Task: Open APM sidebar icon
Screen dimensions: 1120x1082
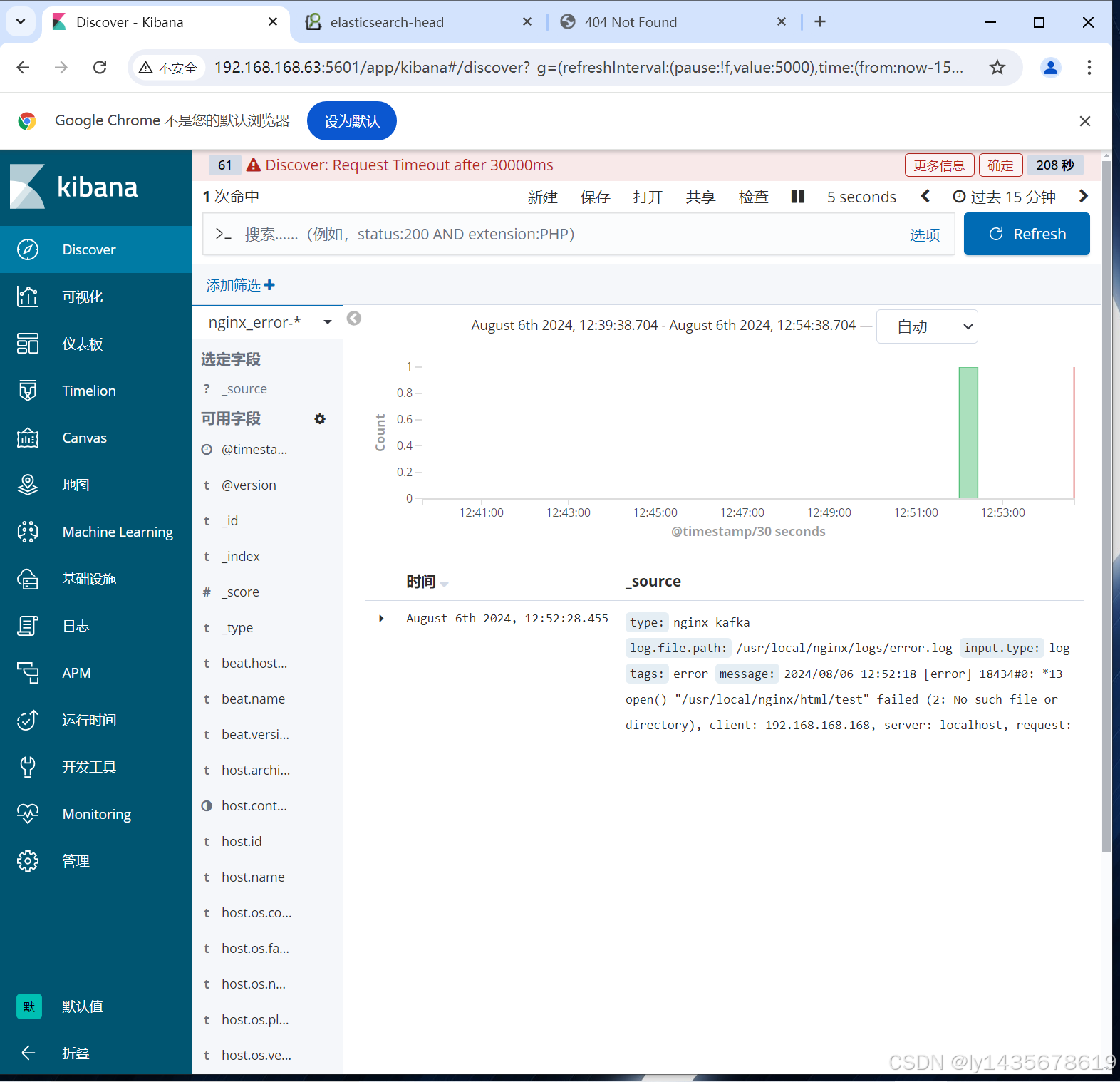Action: [28, 673]
